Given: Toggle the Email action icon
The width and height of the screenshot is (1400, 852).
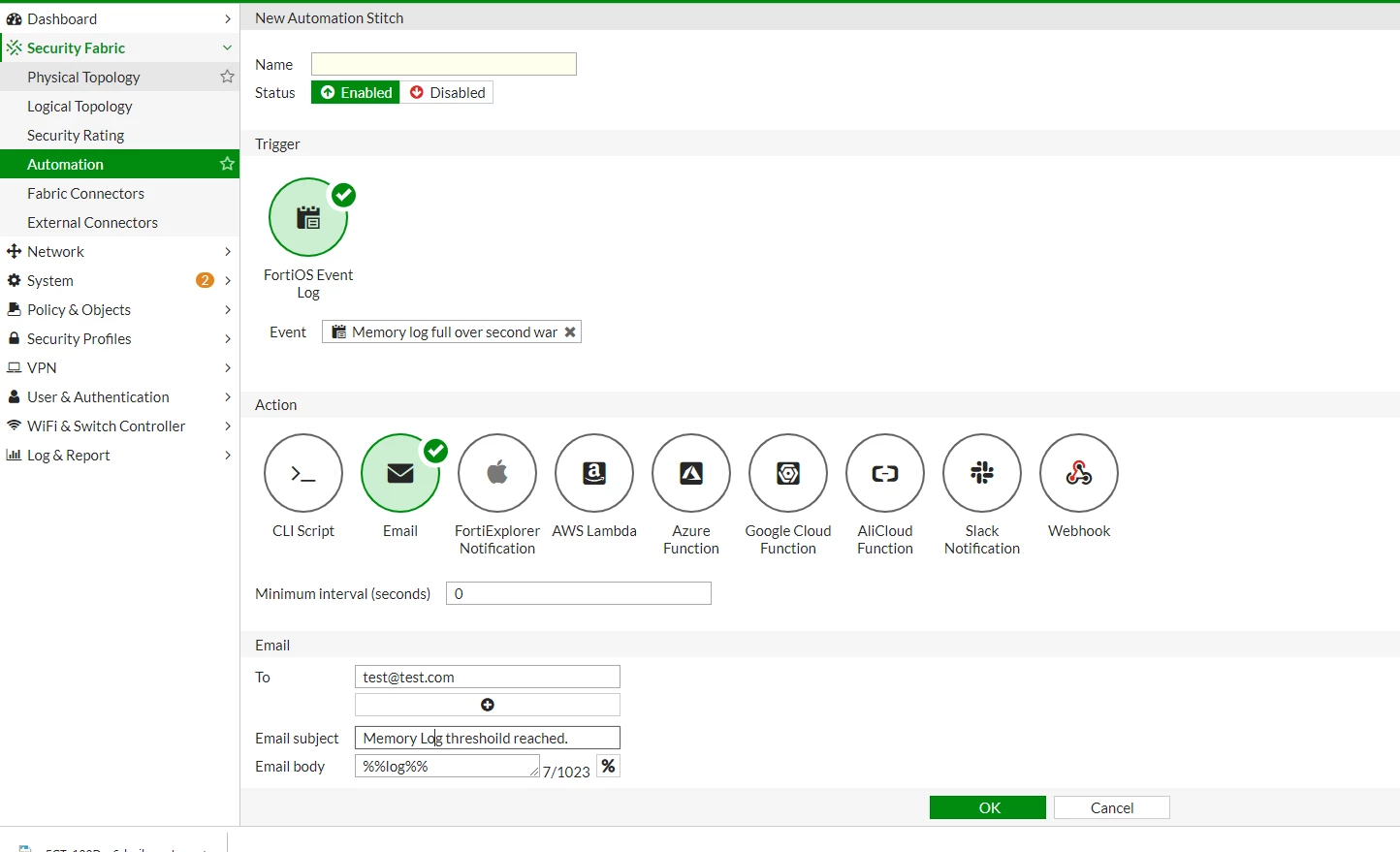Looking at the screenshot, I should (x=400, y=473).
